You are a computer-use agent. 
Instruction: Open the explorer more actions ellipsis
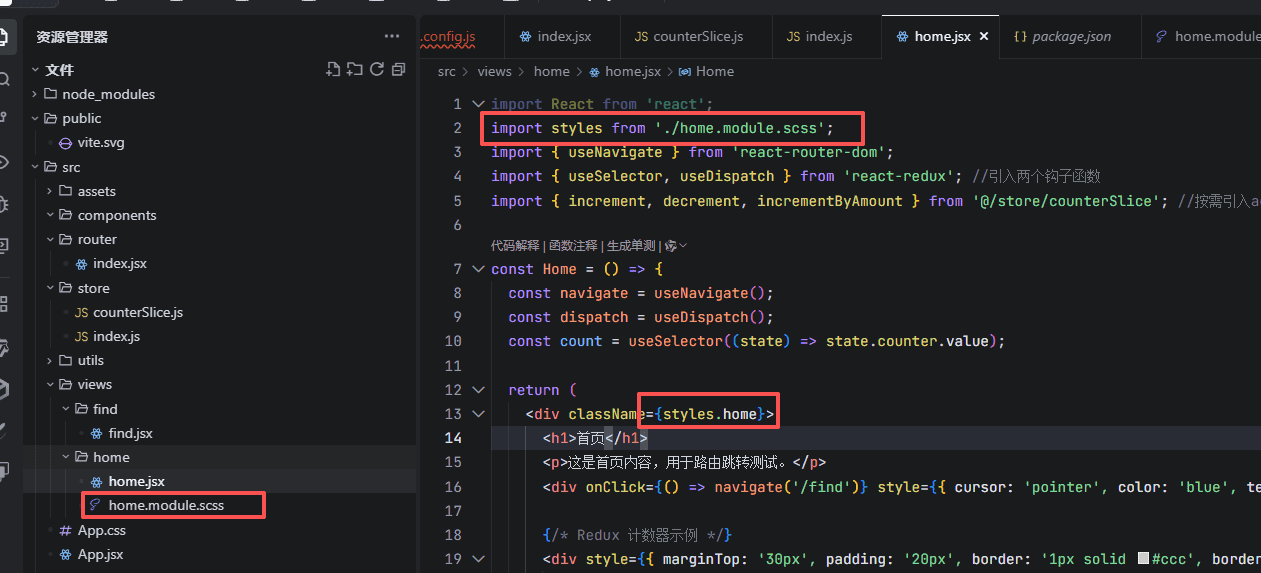coord(391,37)
